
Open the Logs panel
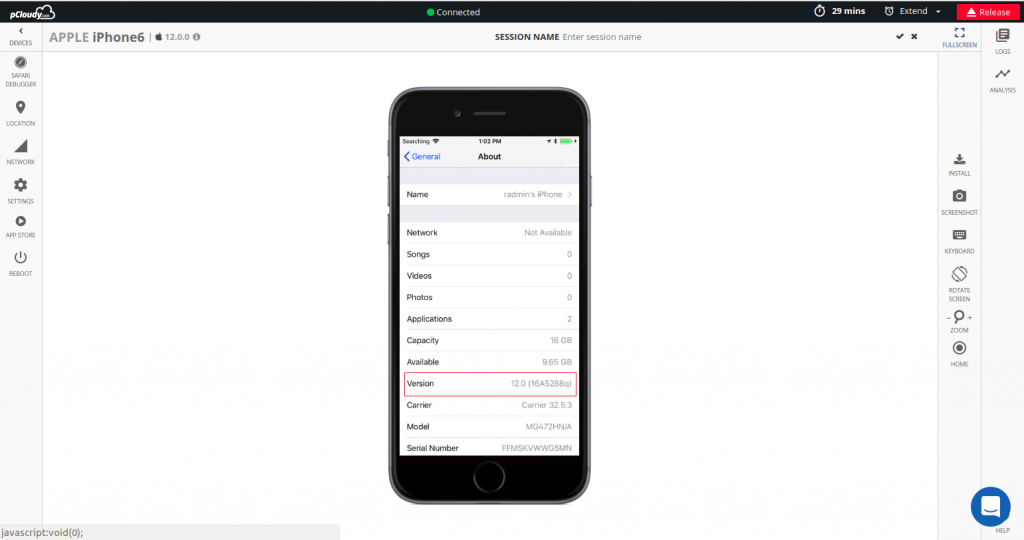pyautogui.click(x=1002, y=40)
